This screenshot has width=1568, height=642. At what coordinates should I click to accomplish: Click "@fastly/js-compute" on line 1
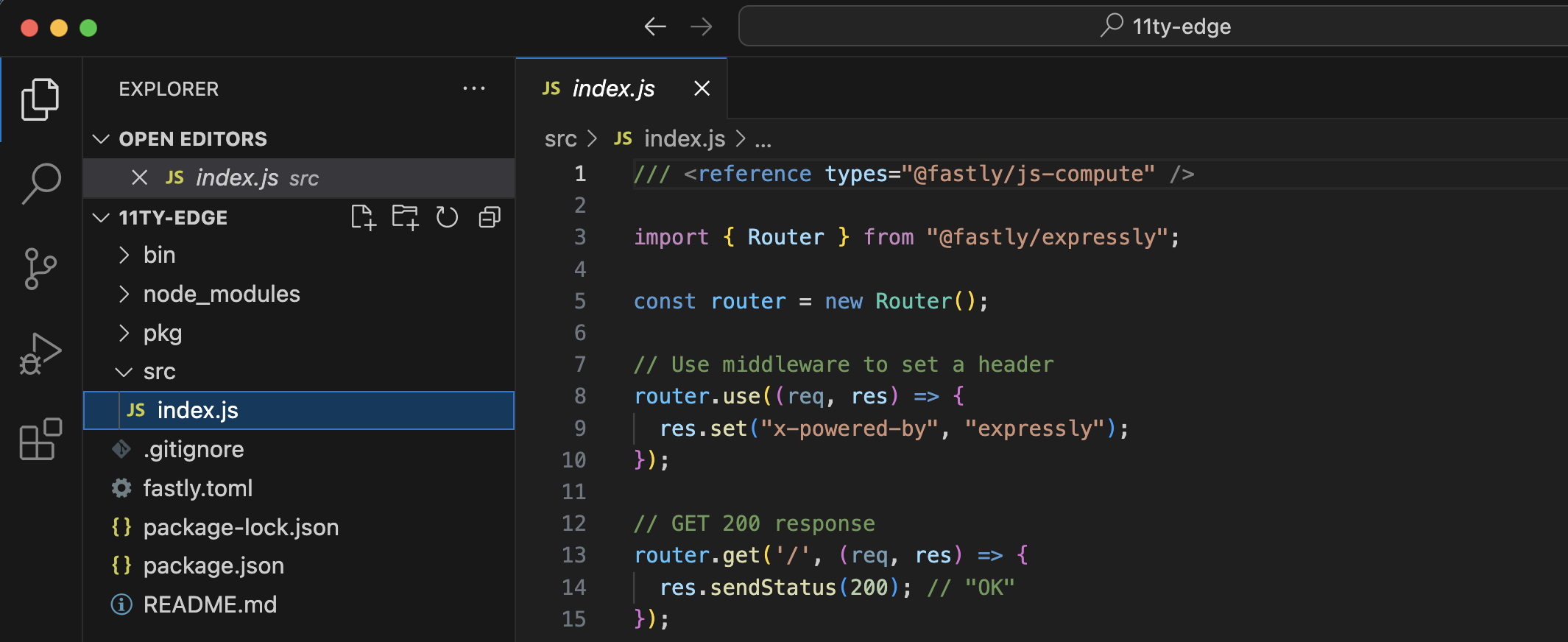pyautogui.click(x=1028, y=174)
